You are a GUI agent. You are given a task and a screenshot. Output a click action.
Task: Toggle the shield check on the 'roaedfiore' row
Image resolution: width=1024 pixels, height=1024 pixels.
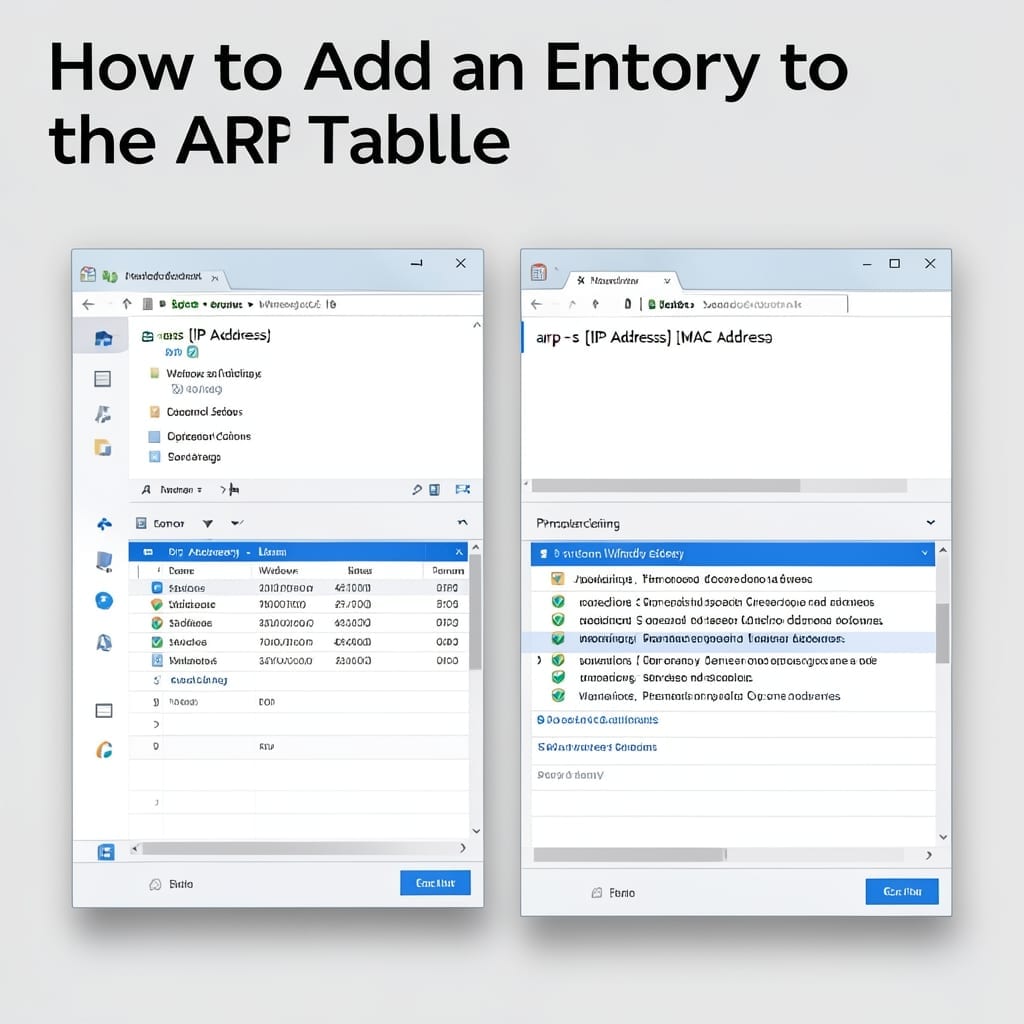tap(558, 601)
